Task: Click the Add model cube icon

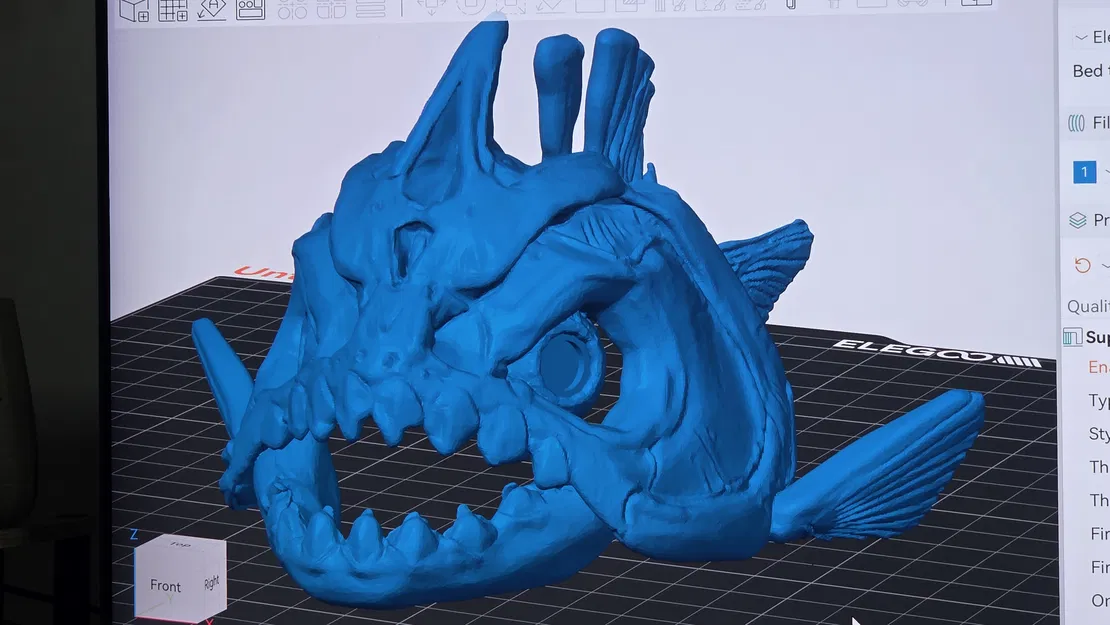Action: (134, 10)
